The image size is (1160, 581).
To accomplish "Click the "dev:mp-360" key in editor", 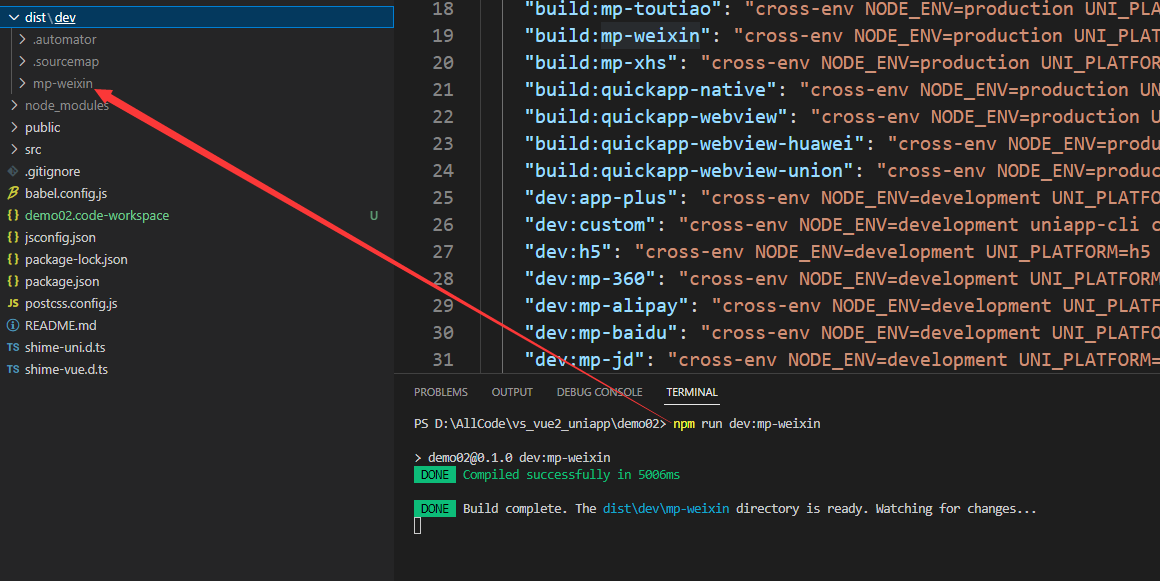I will [590, 279].
